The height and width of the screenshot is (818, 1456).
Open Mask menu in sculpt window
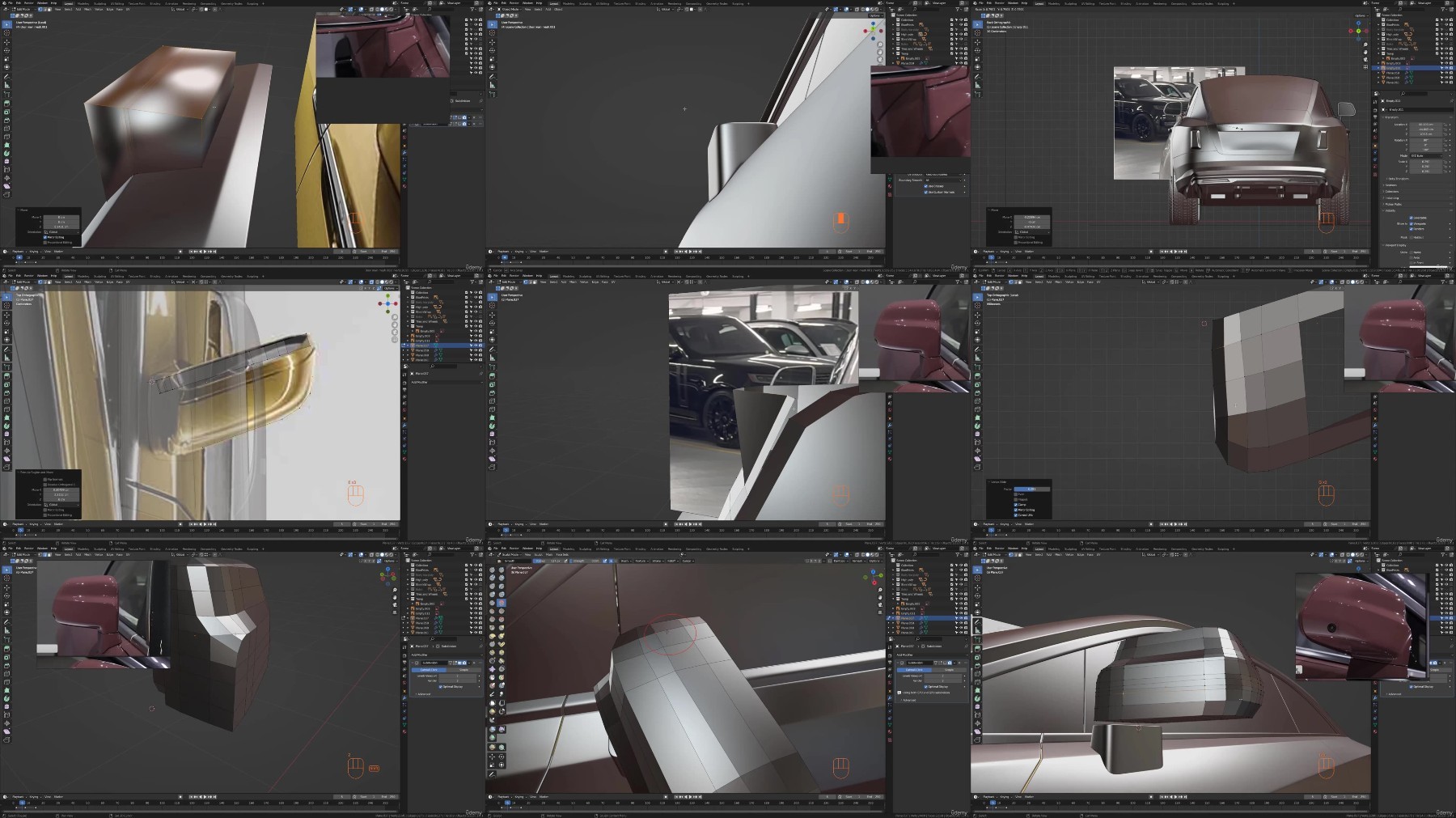click(x=549, y=554)
